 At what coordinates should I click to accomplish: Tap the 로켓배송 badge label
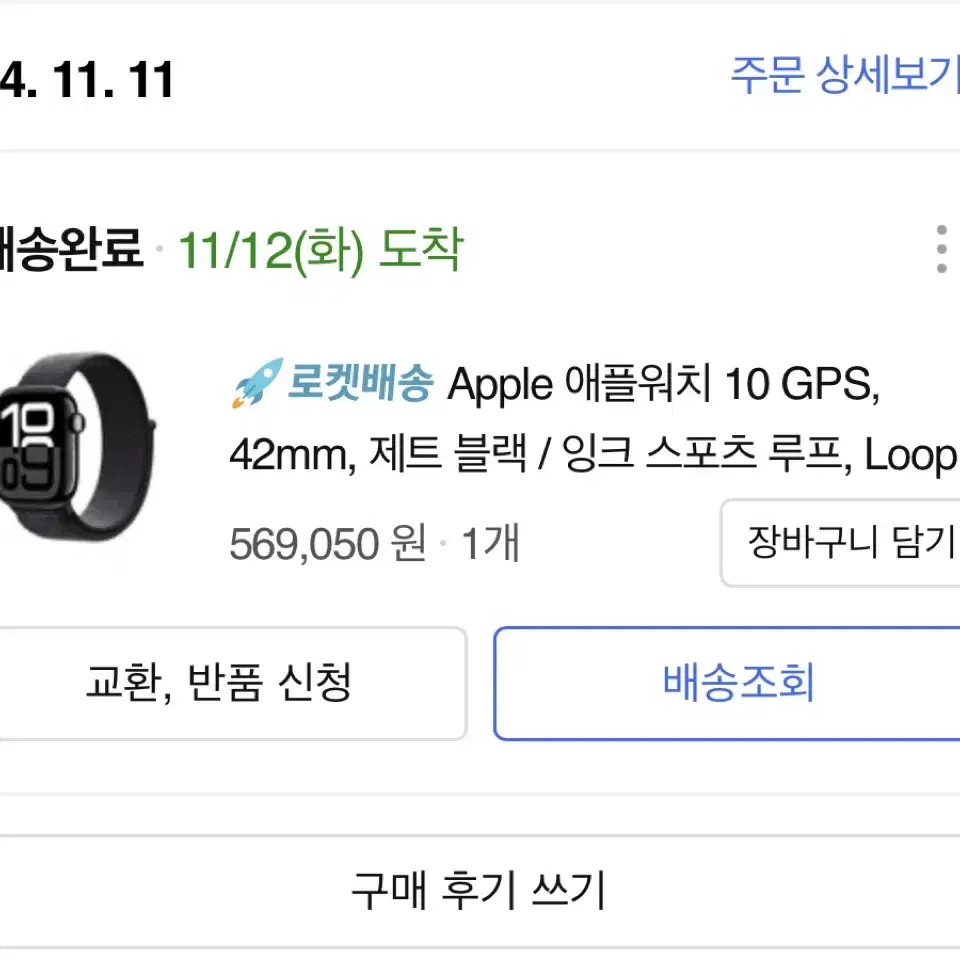pyautogui.click(x=361, y=383)
